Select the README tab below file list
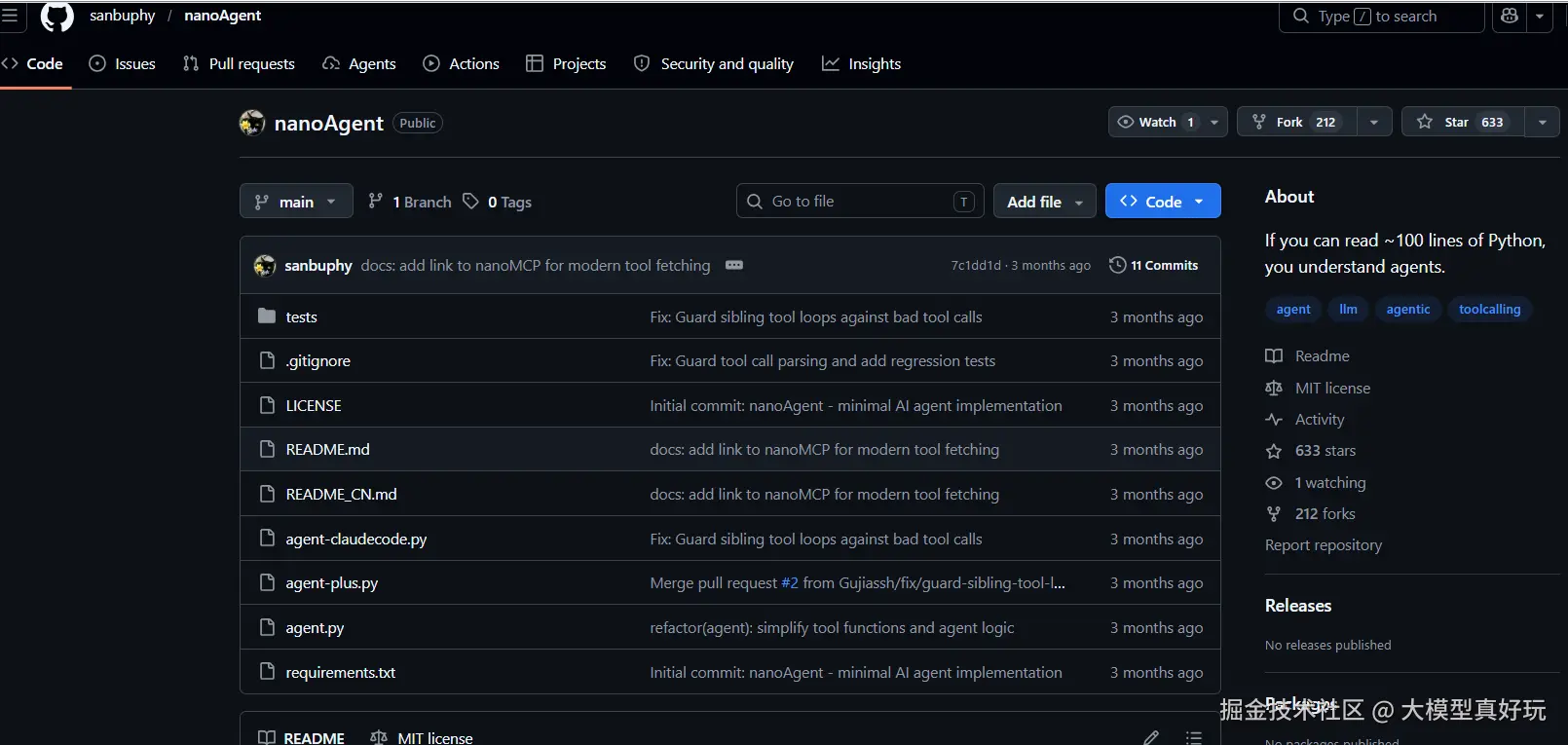 click(x=301, y=737)
